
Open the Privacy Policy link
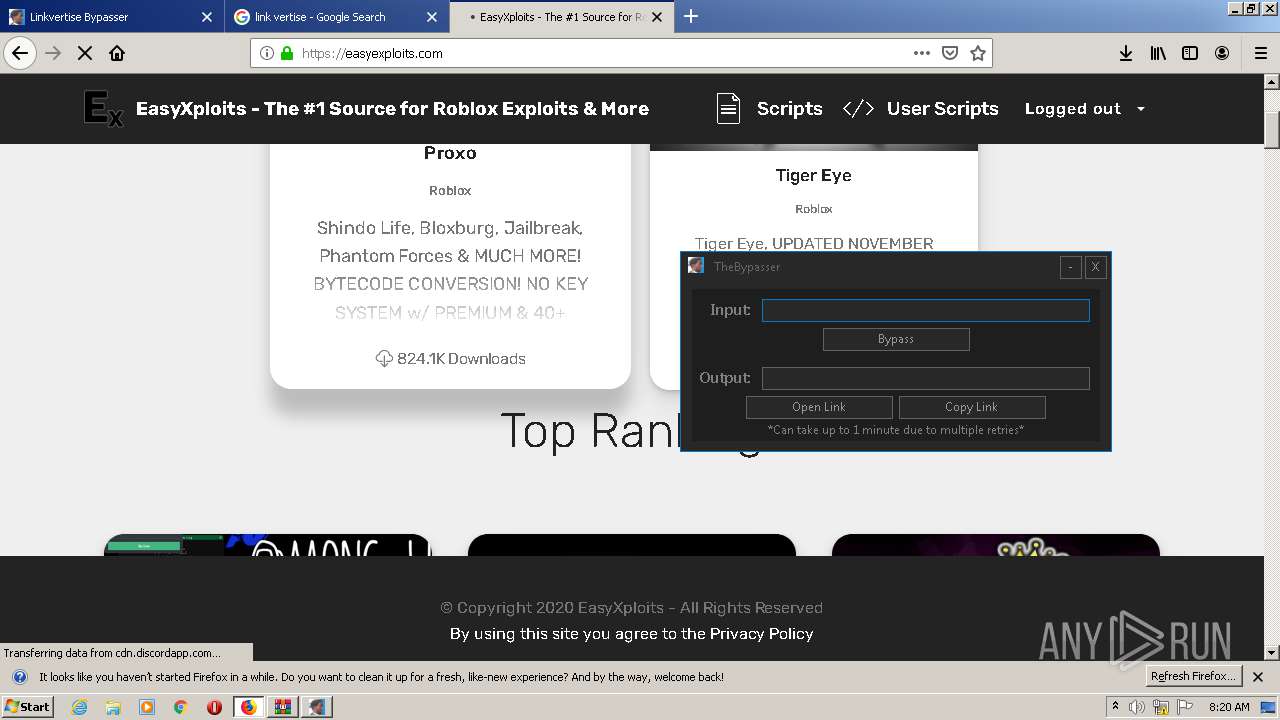(x=761, y=633)
